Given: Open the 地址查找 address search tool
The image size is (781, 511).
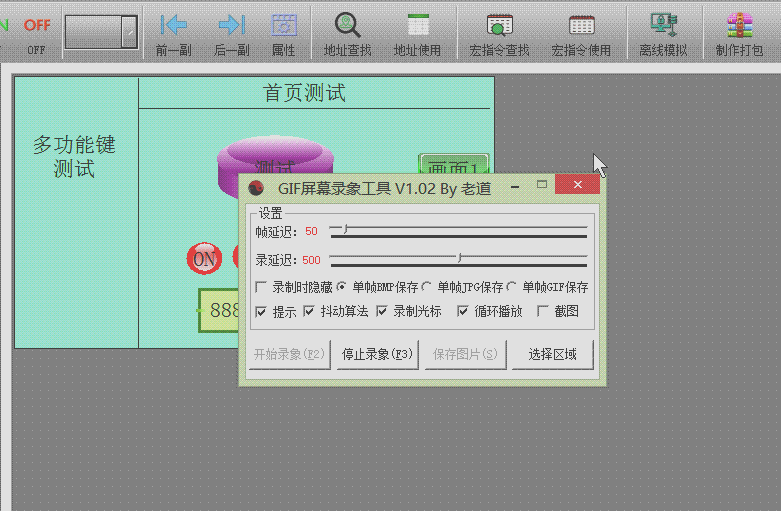Looking at the screenshot, I should tap(347, 26).
